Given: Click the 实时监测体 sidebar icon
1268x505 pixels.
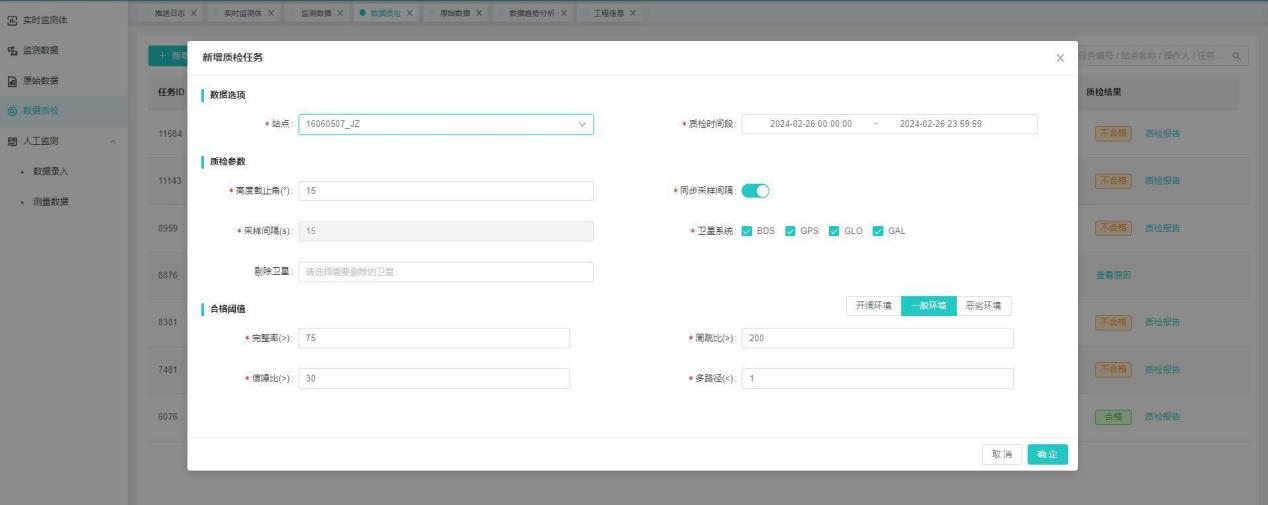Looking at the screenshot, I should (11, 20).
